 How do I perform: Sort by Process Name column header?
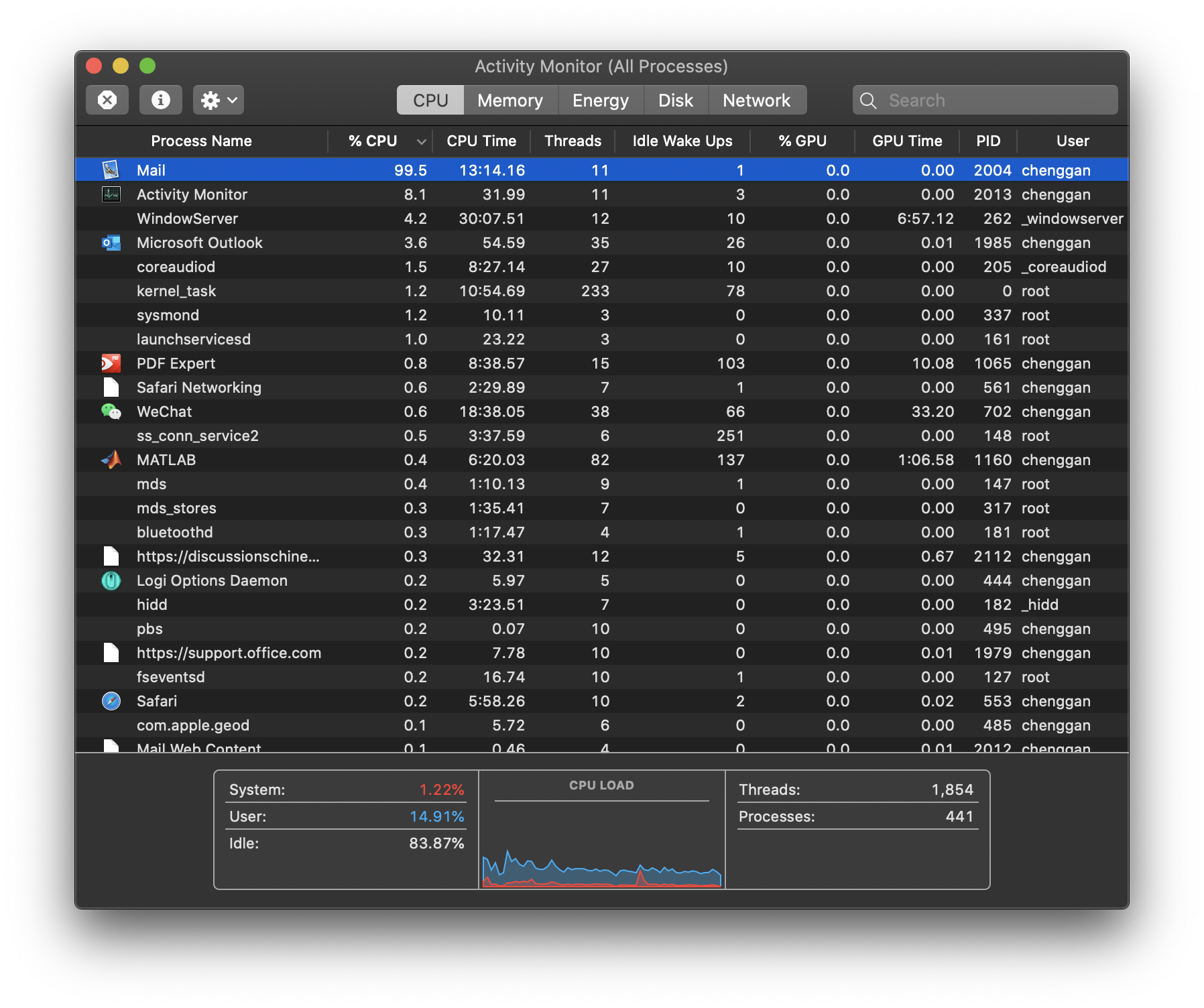point(201,141)
